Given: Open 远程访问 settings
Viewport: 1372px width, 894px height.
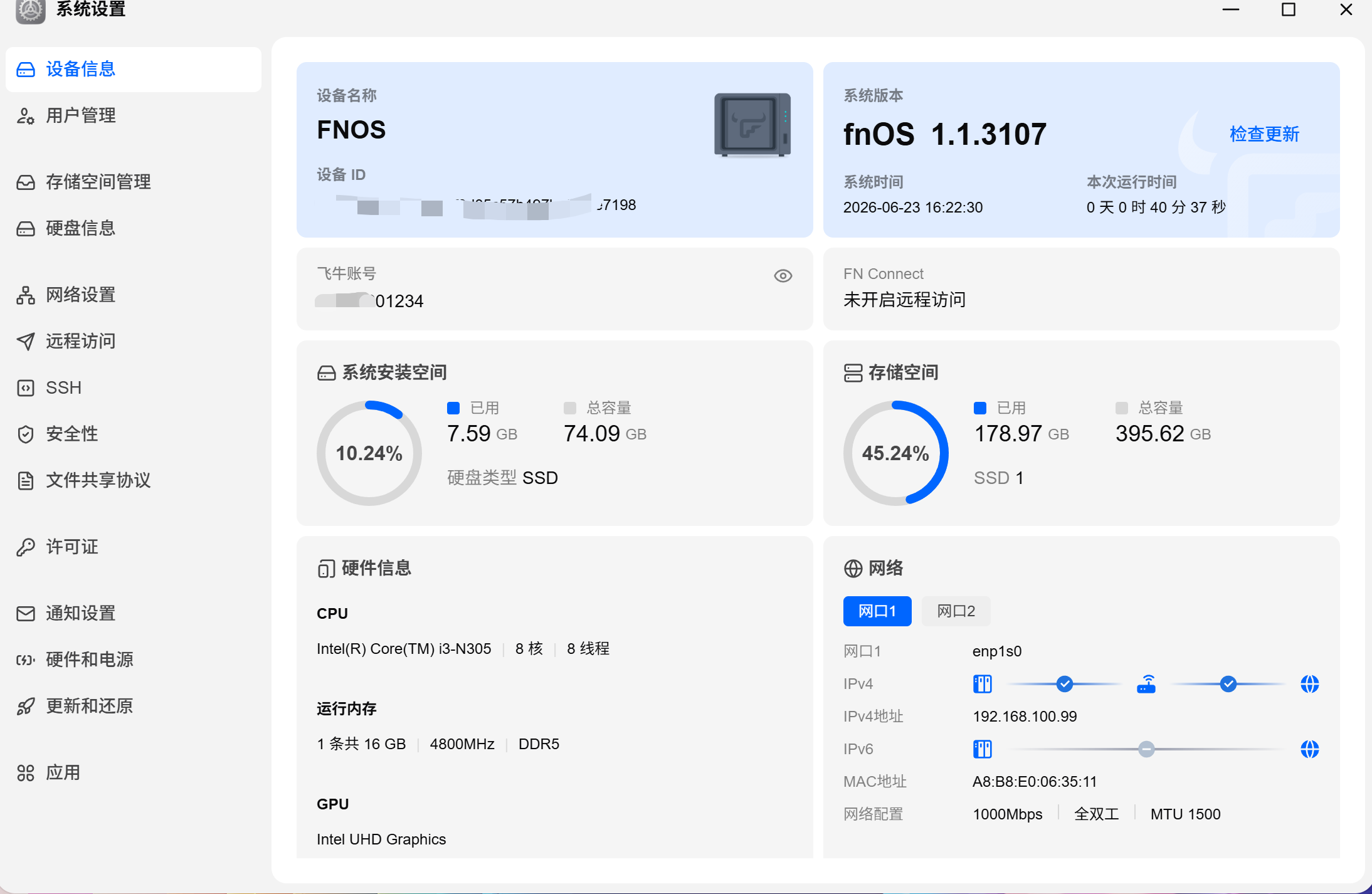Looking at the screenshot, I should coord(134,341).
